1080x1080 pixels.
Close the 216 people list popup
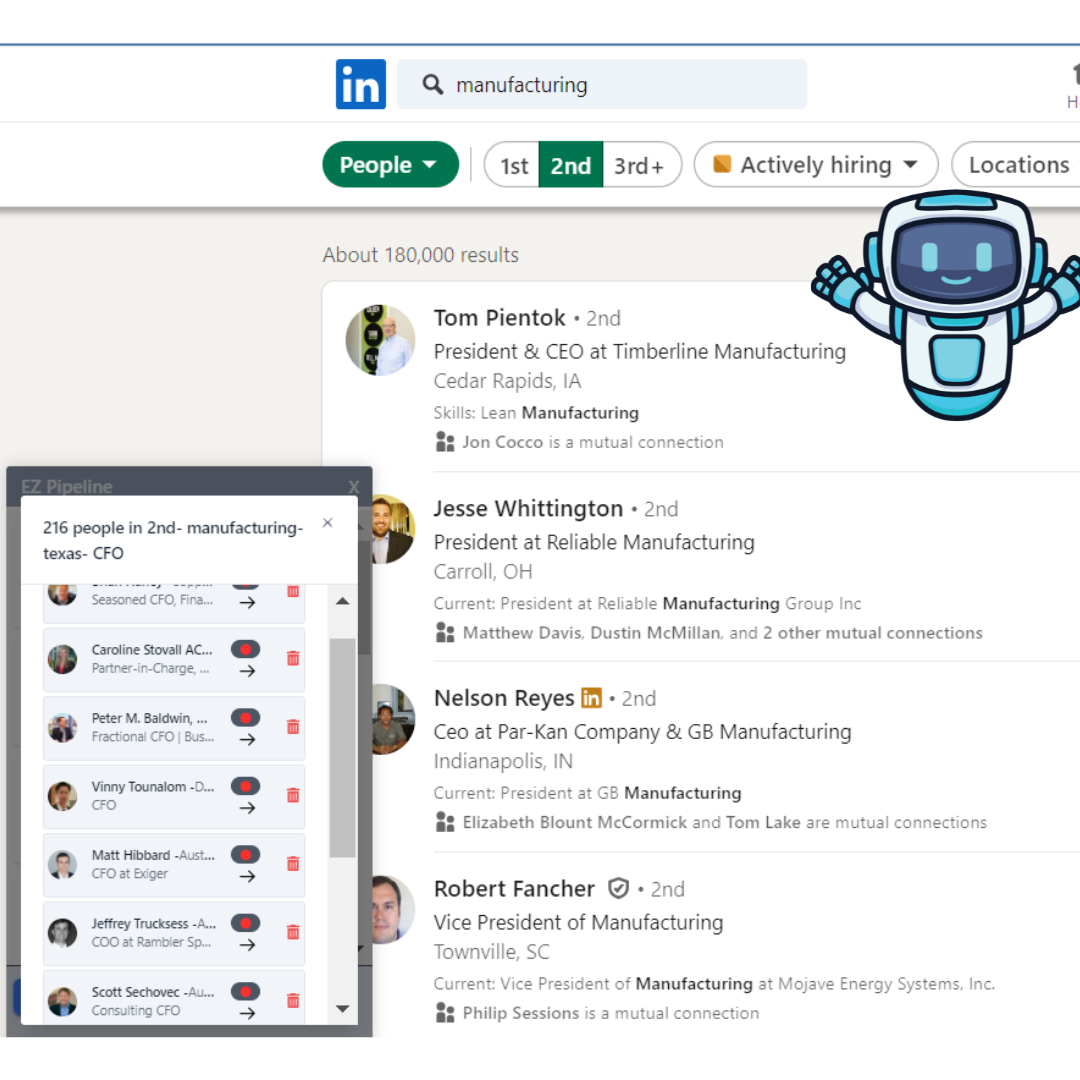[328, 523]
